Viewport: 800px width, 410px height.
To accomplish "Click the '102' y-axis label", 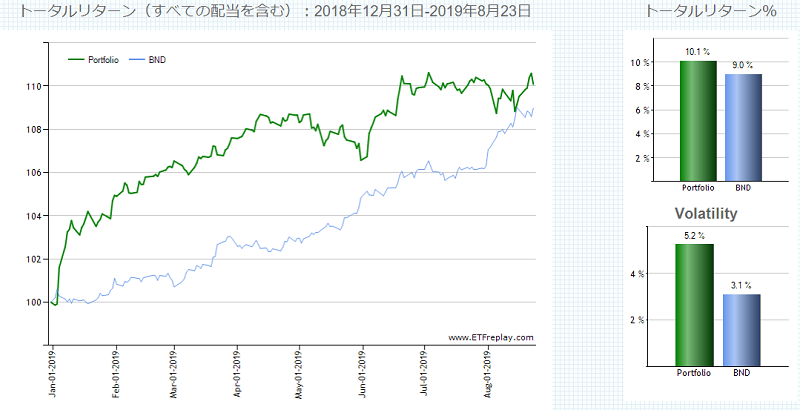I will pos(34,260).
